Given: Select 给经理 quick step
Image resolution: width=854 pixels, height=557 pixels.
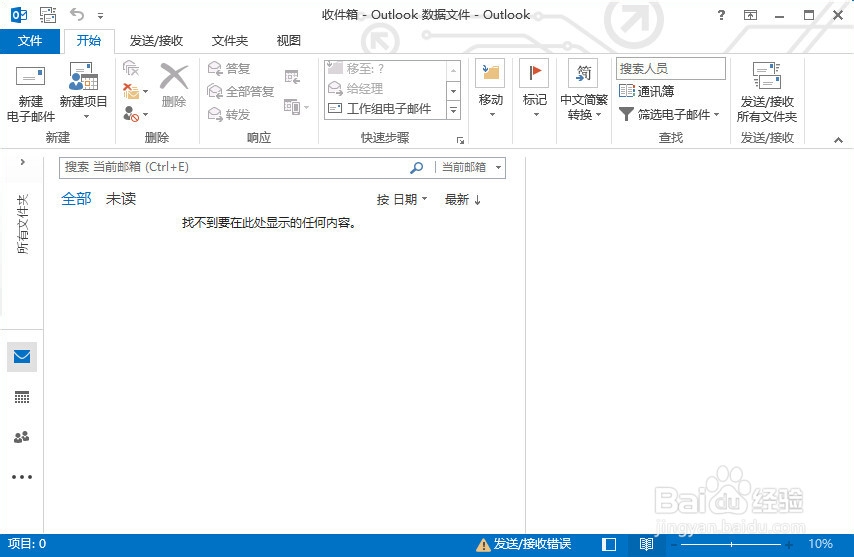Looking at the screenshot, I should (x=385, y=88).
